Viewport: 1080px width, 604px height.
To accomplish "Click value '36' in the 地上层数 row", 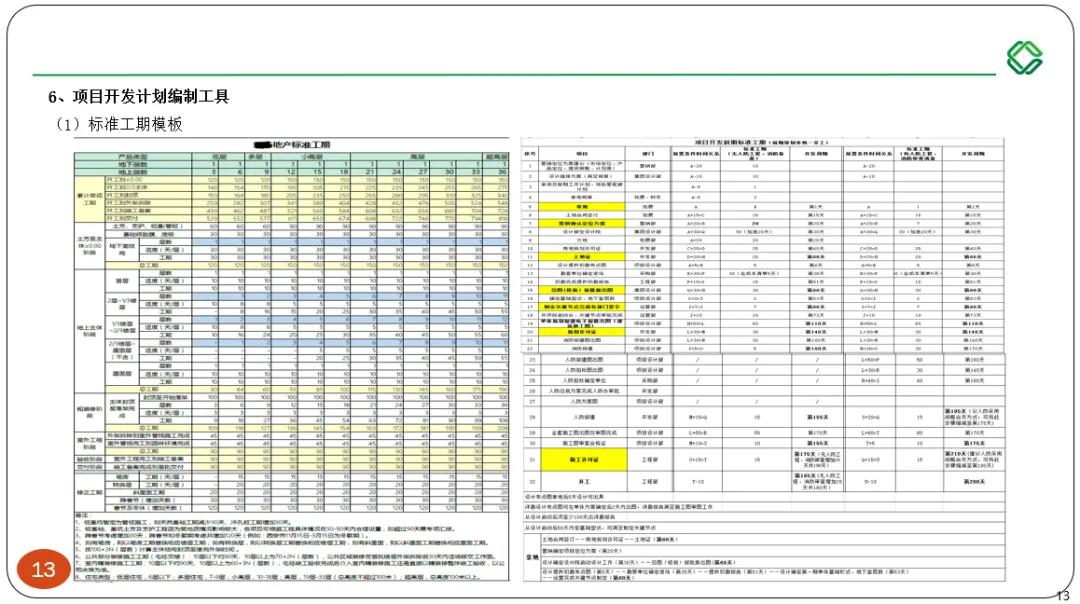I will [502, 171].
